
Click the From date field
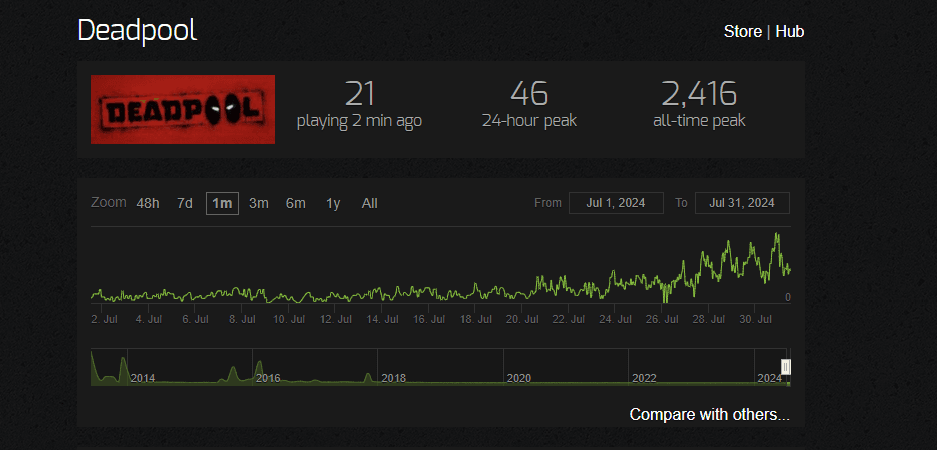pos(616,203)
